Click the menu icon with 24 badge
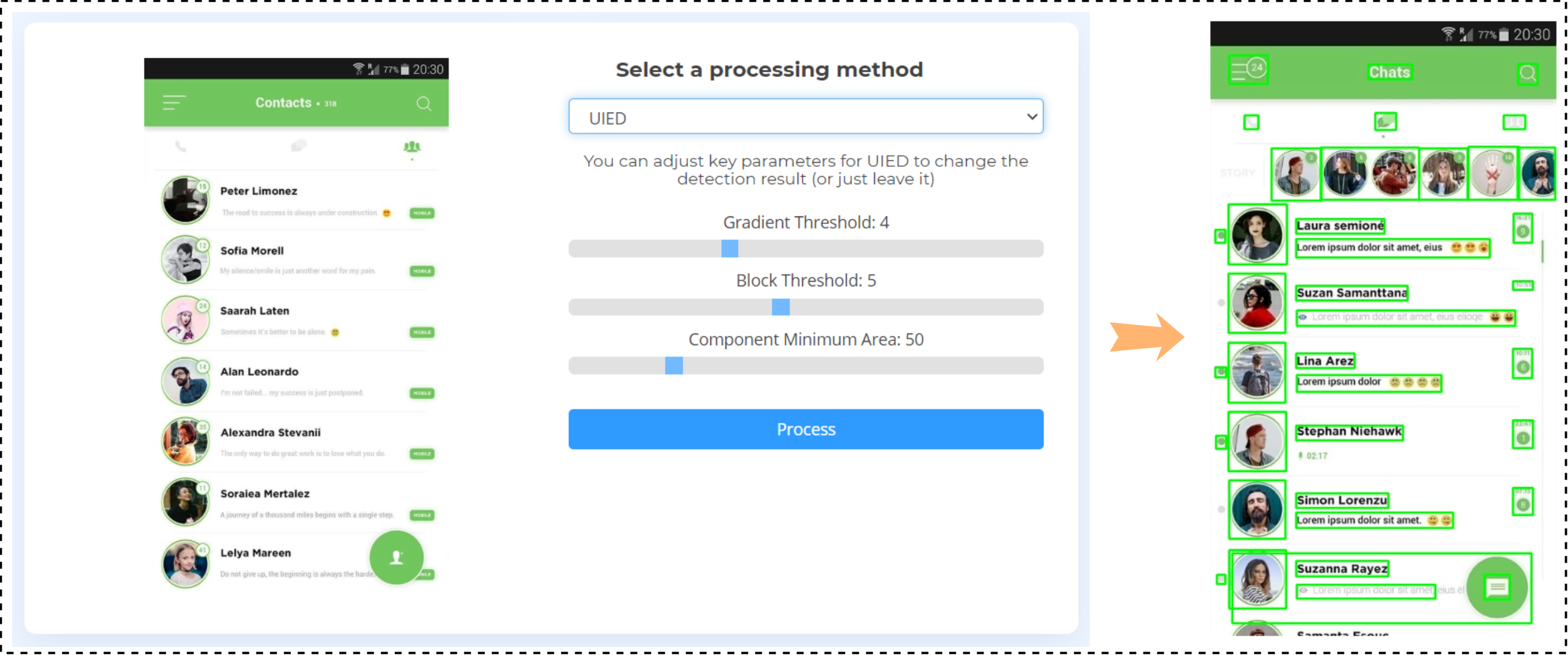 tap(1248, 70)
